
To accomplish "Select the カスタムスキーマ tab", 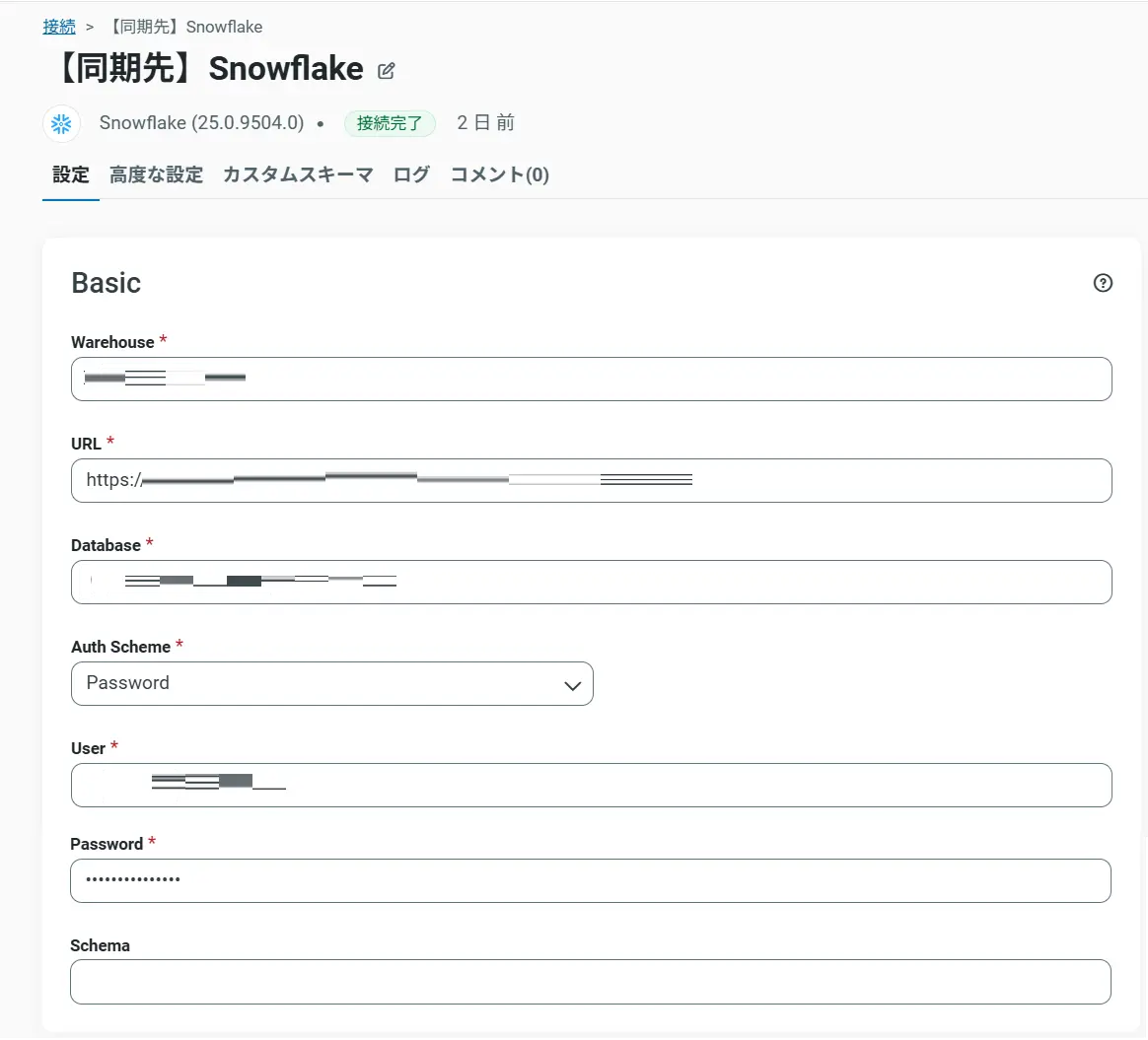I will click(x=298, y=175).
